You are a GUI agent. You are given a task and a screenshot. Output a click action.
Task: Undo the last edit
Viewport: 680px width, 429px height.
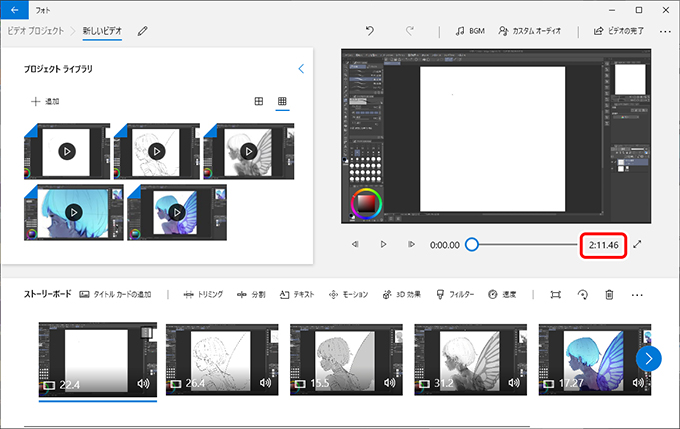[370, 31]
